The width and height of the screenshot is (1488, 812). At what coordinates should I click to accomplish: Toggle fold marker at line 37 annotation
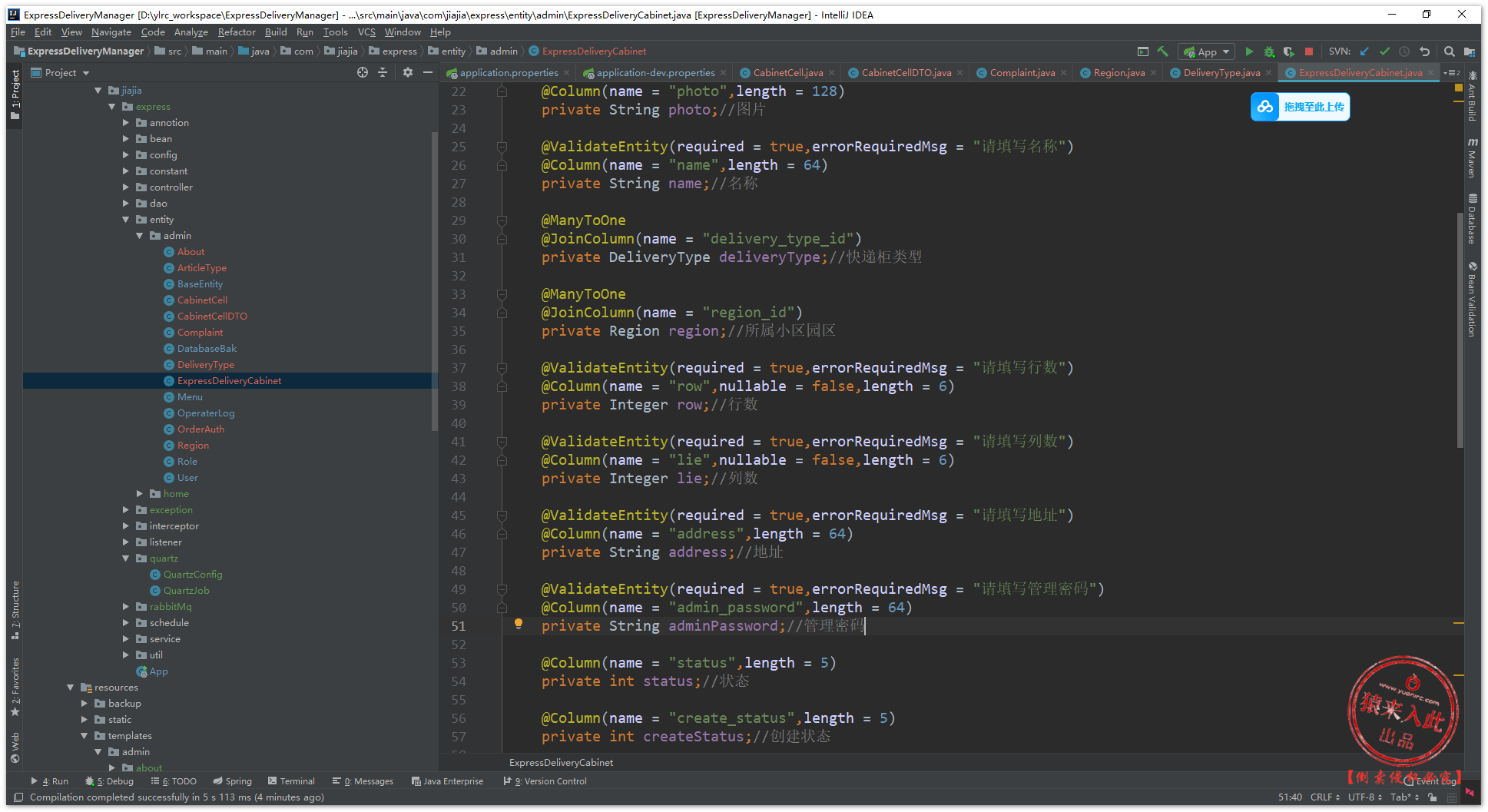[502, 368]
